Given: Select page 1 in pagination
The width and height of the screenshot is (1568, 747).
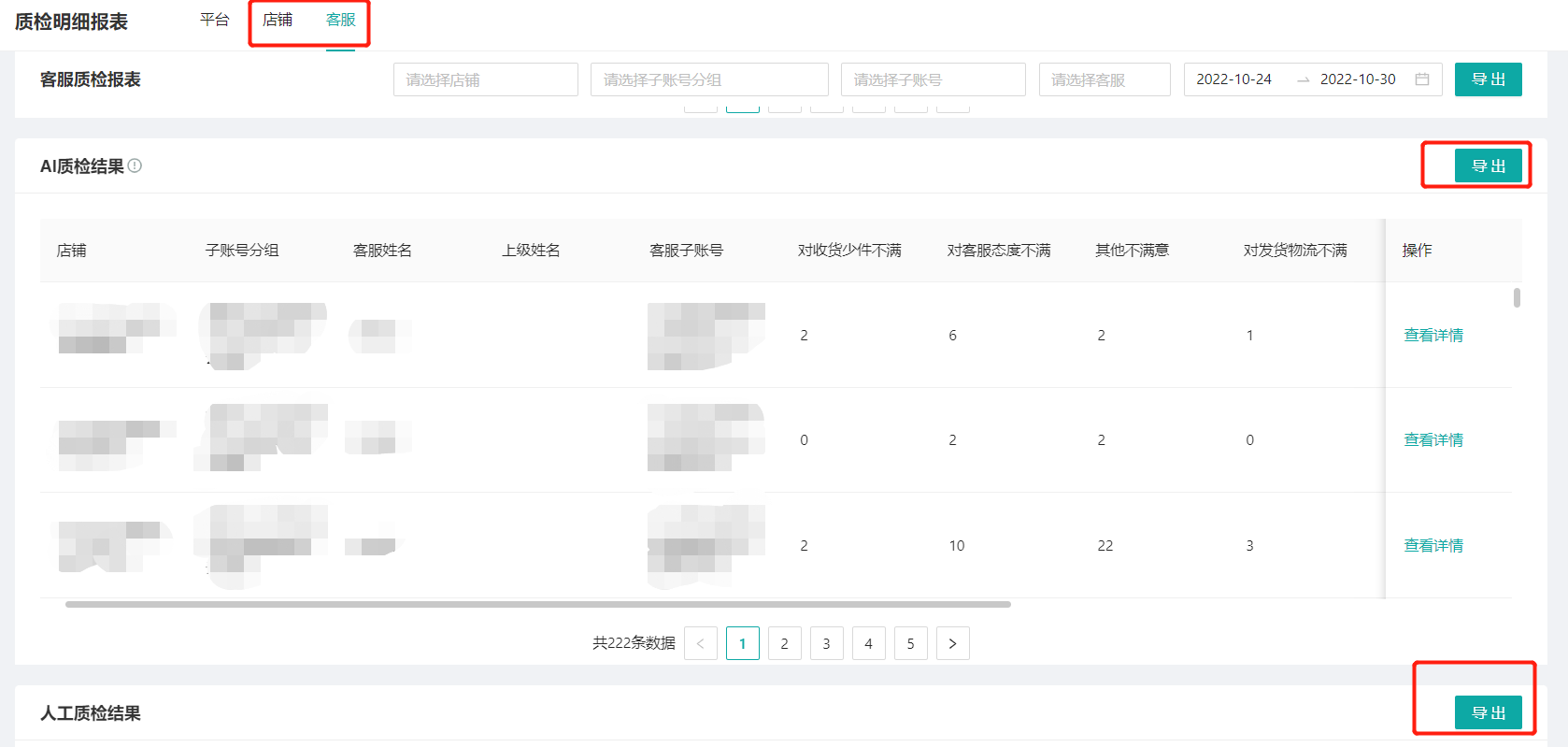Looking at the screenshot, I should 743,643.
